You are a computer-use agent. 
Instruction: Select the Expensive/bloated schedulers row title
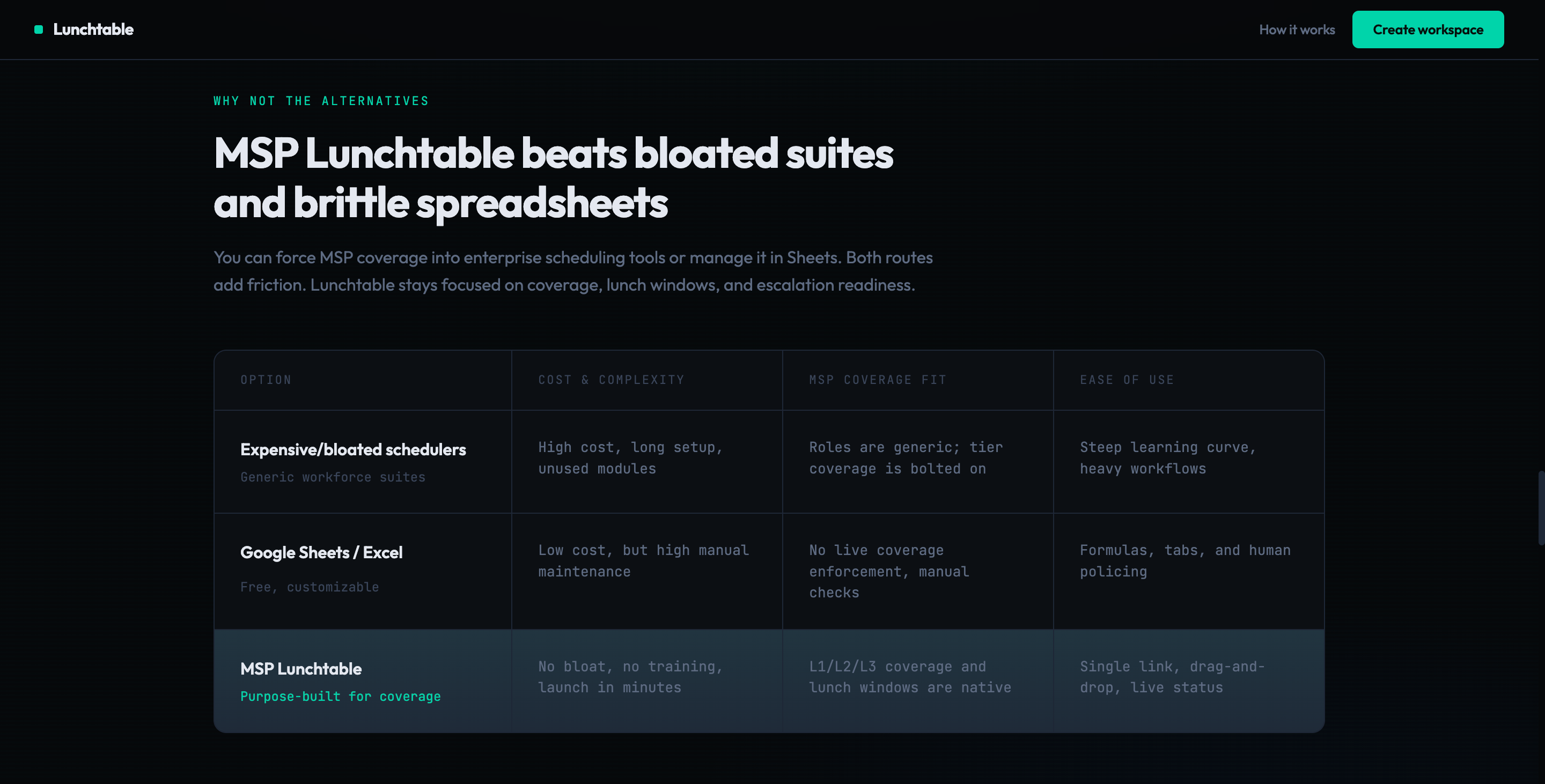point(352,449)
